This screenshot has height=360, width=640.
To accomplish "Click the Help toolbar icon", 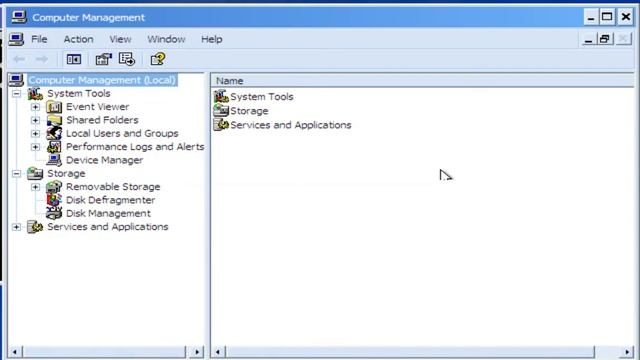I will [x=158, y=59].
